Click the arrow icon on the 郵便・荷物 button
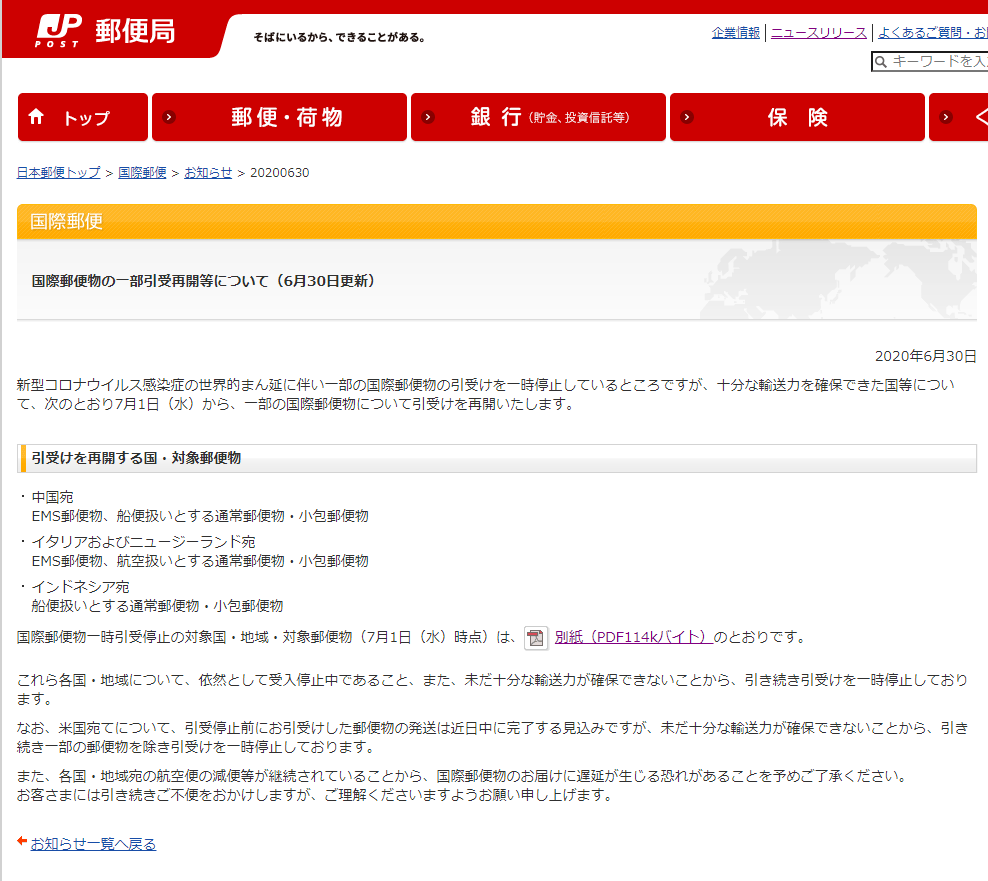 pyautogui.click(x=169, y=117)
